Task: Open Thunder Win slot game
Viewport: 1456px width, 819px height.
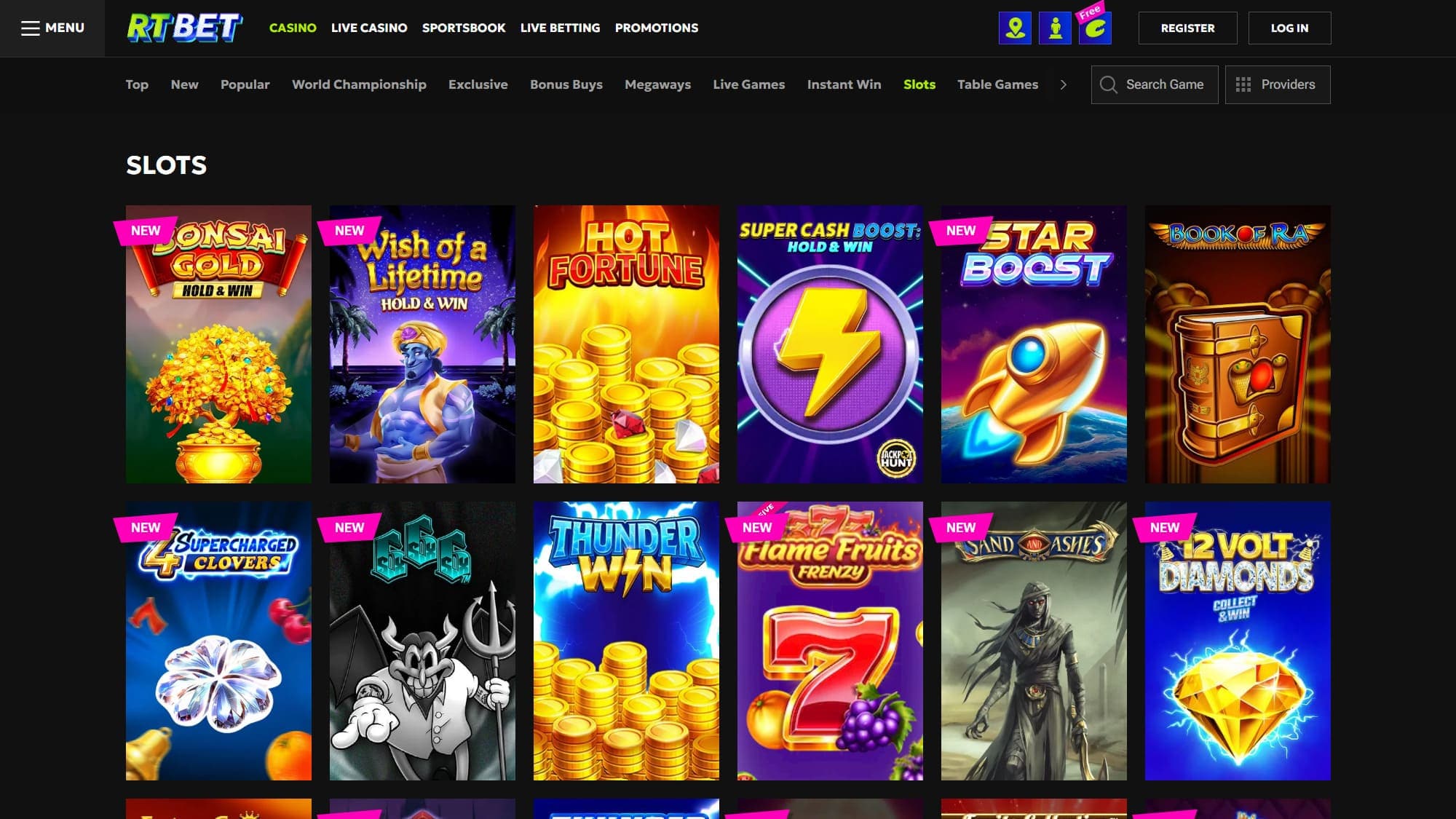Action: (626, 641)
